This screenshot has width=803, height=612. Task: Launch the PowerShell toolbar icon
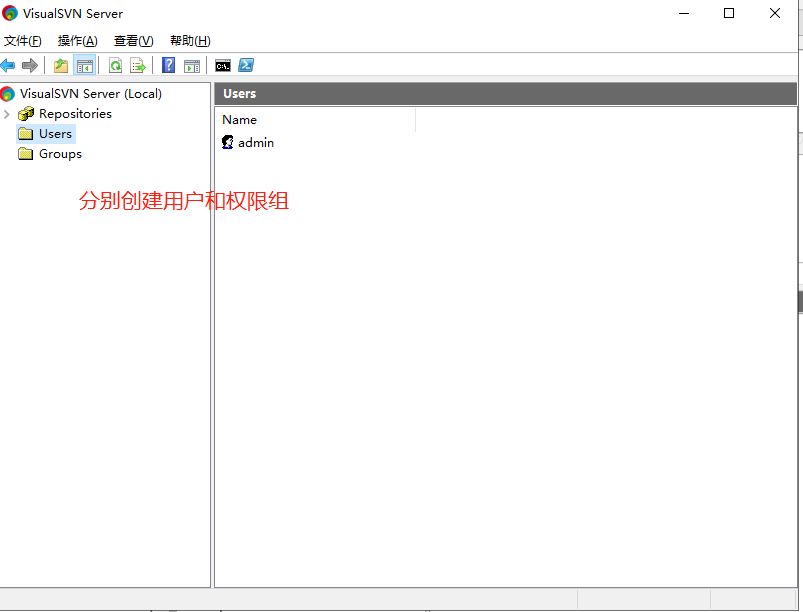[246, 65]
